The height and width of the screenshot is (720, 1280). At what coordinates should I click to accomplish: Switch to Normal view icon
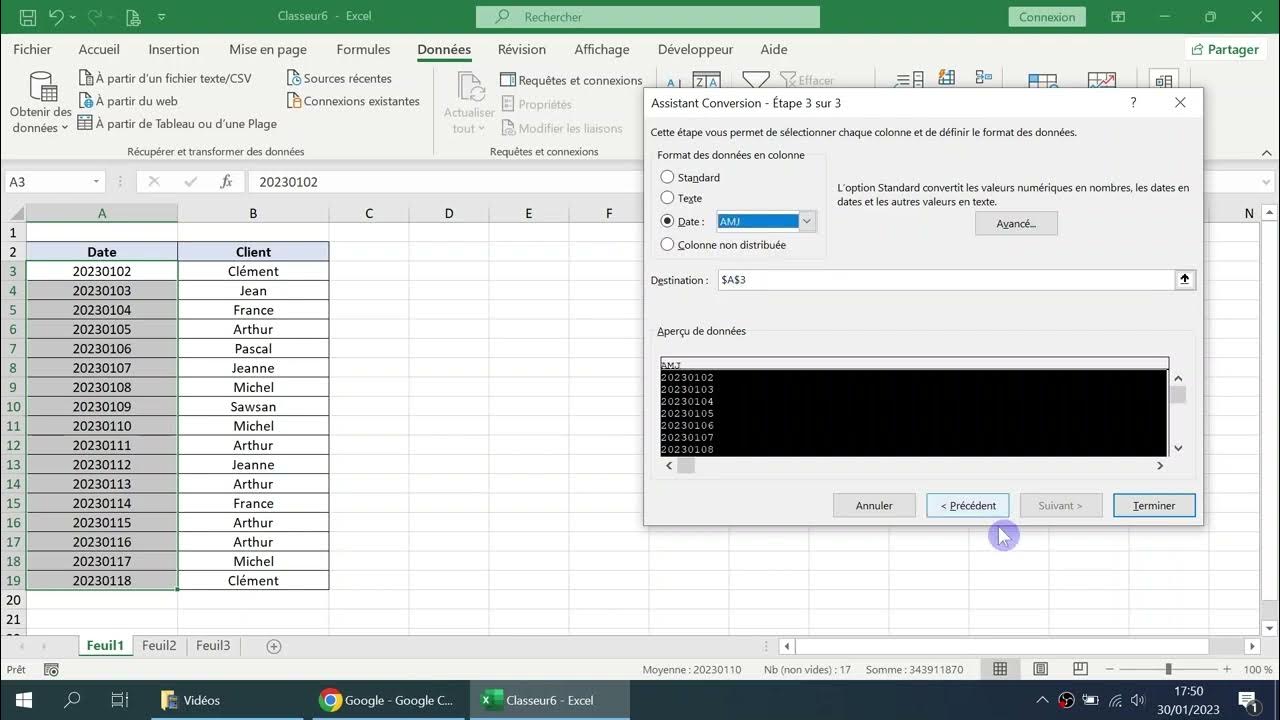[1000, 669]
